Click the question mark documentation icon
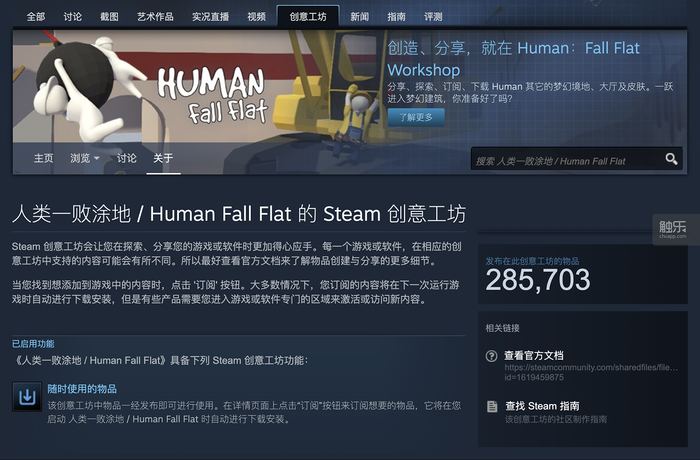Viewport: 700px width, 460px height. pos(492,356)
